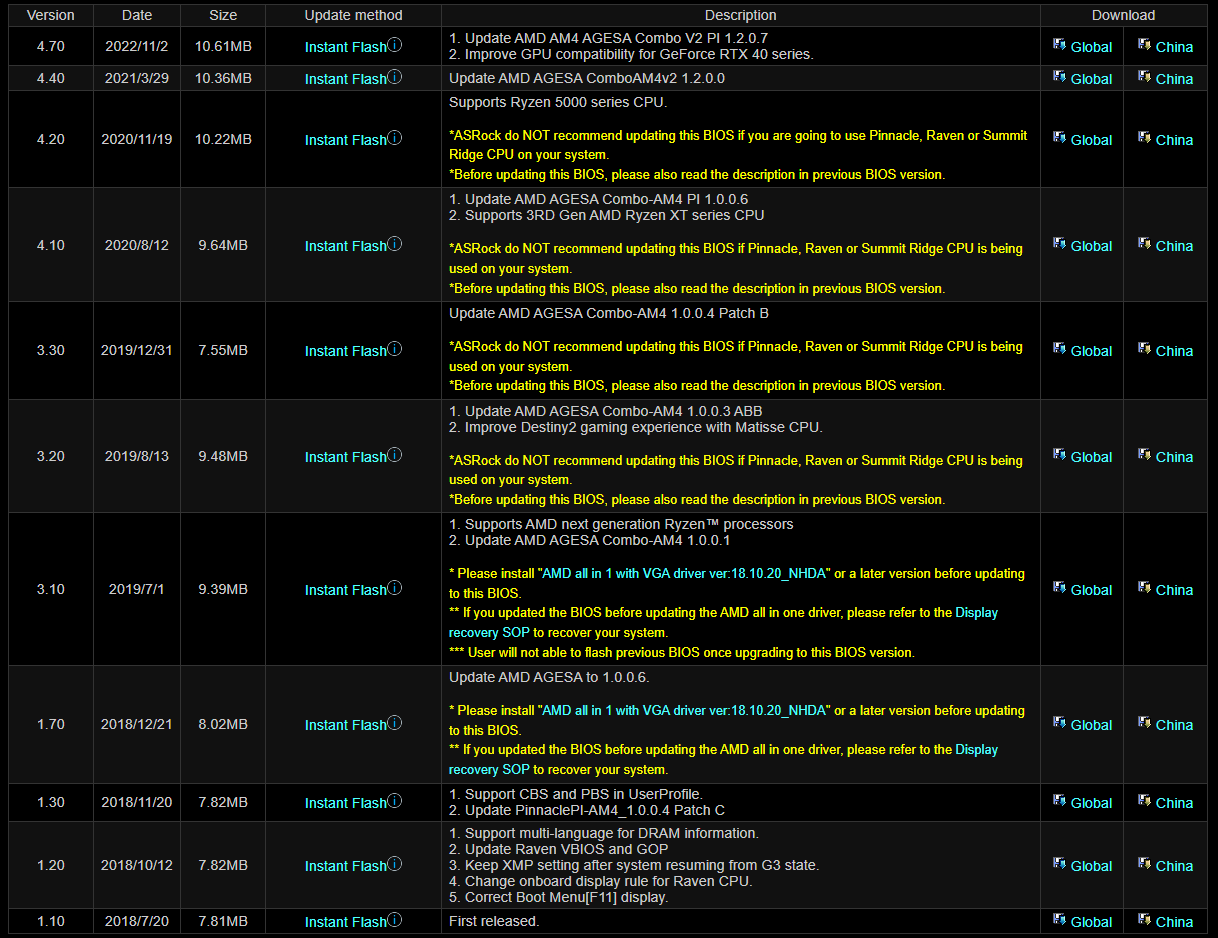Screen dimensions: 1218x938
Task: Open the info icon next to Instant Flash for version 4.40
Action: coord(394,77)
